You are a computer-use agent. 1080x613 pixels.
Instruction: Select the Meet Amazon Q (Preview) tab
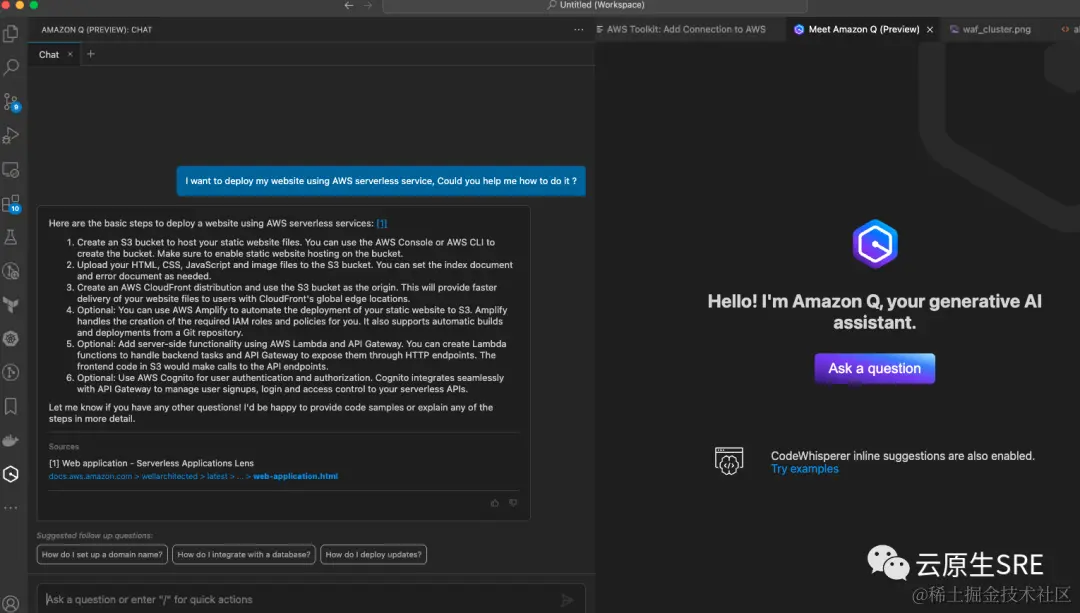[864, 30]
